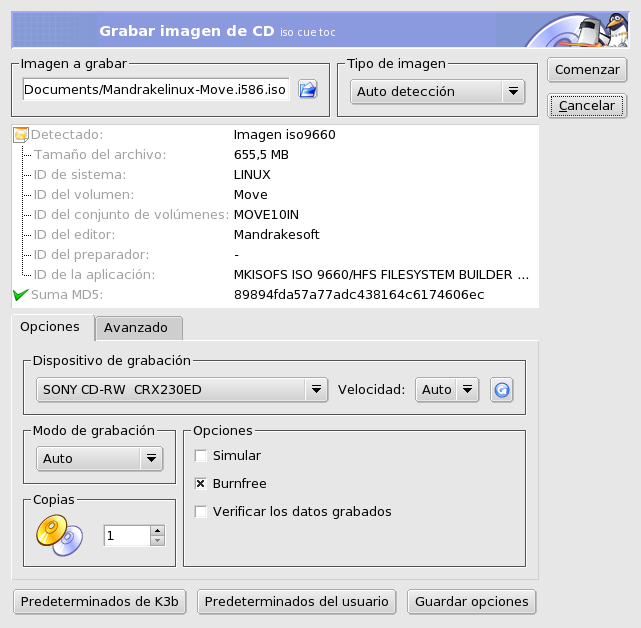
Task: Select the ID del preparador row
Action: 275,255
